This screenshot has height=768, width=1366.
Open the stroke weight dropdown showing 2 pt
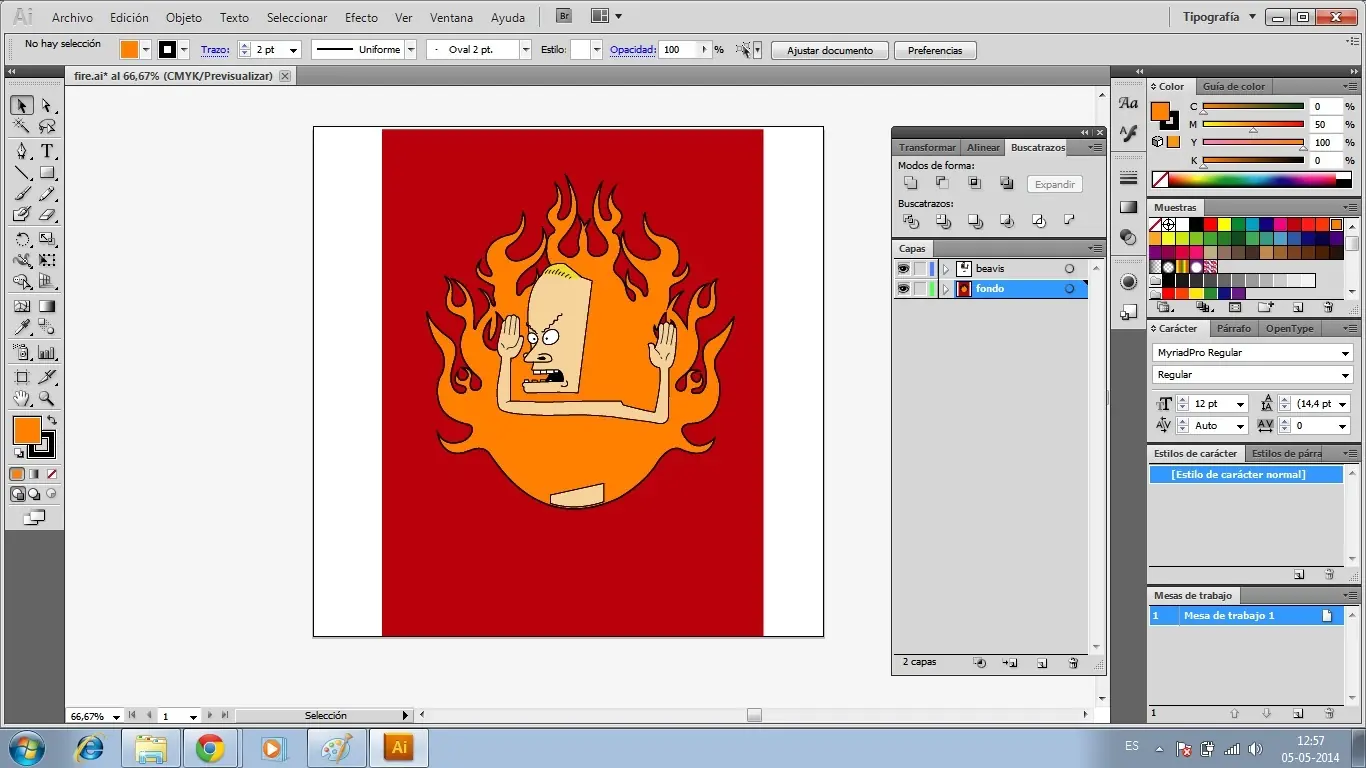[293, 50]
